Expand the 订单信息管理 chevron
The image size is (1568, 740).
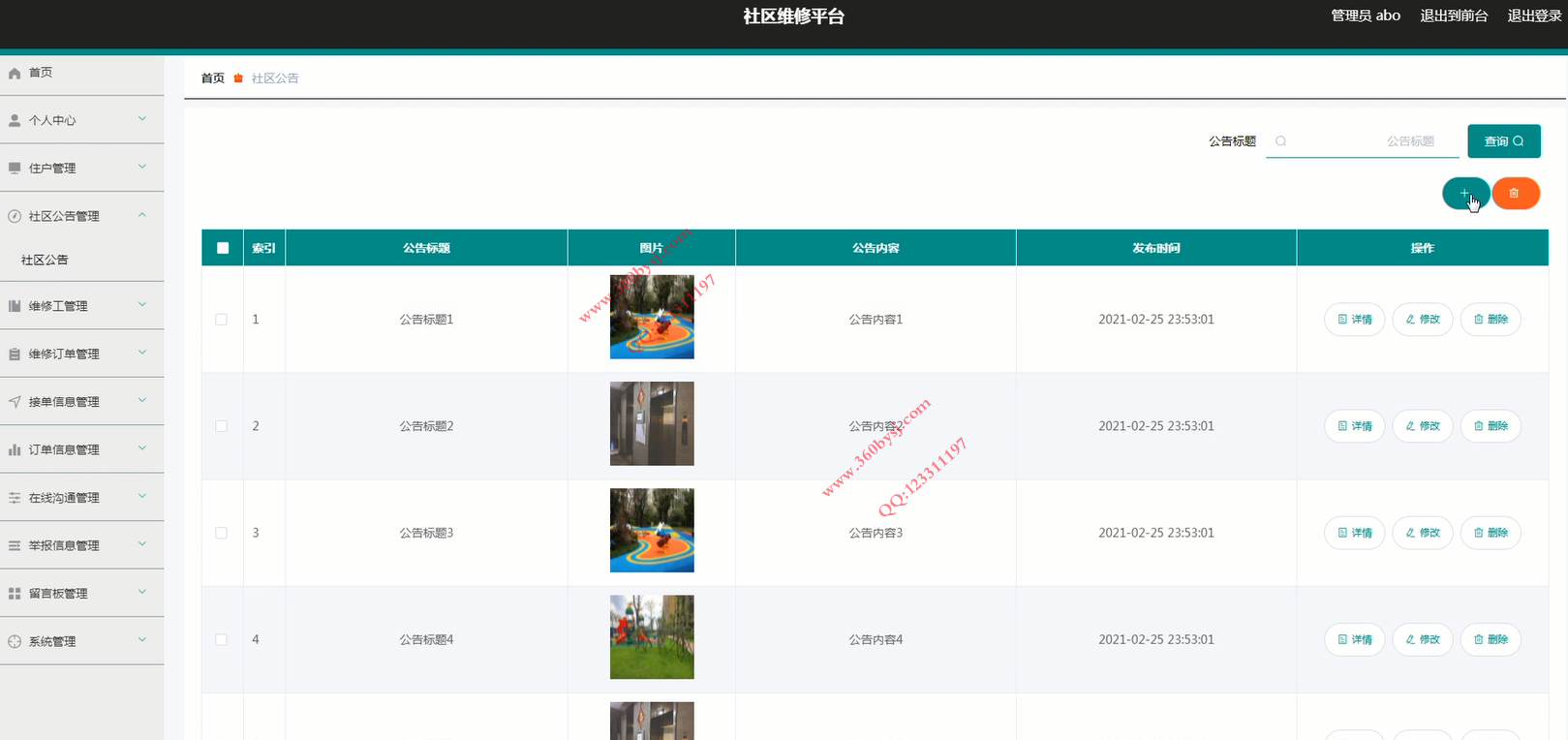tap(142, 448)
